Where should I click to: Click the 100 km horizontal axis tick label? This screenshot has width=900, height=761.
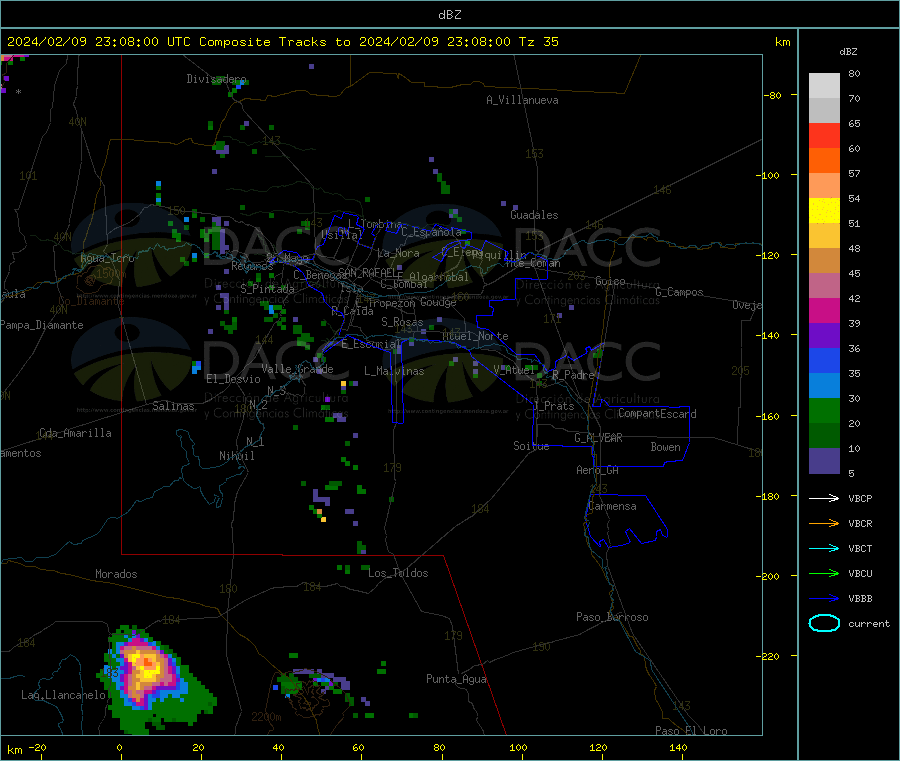coord(518,747)
